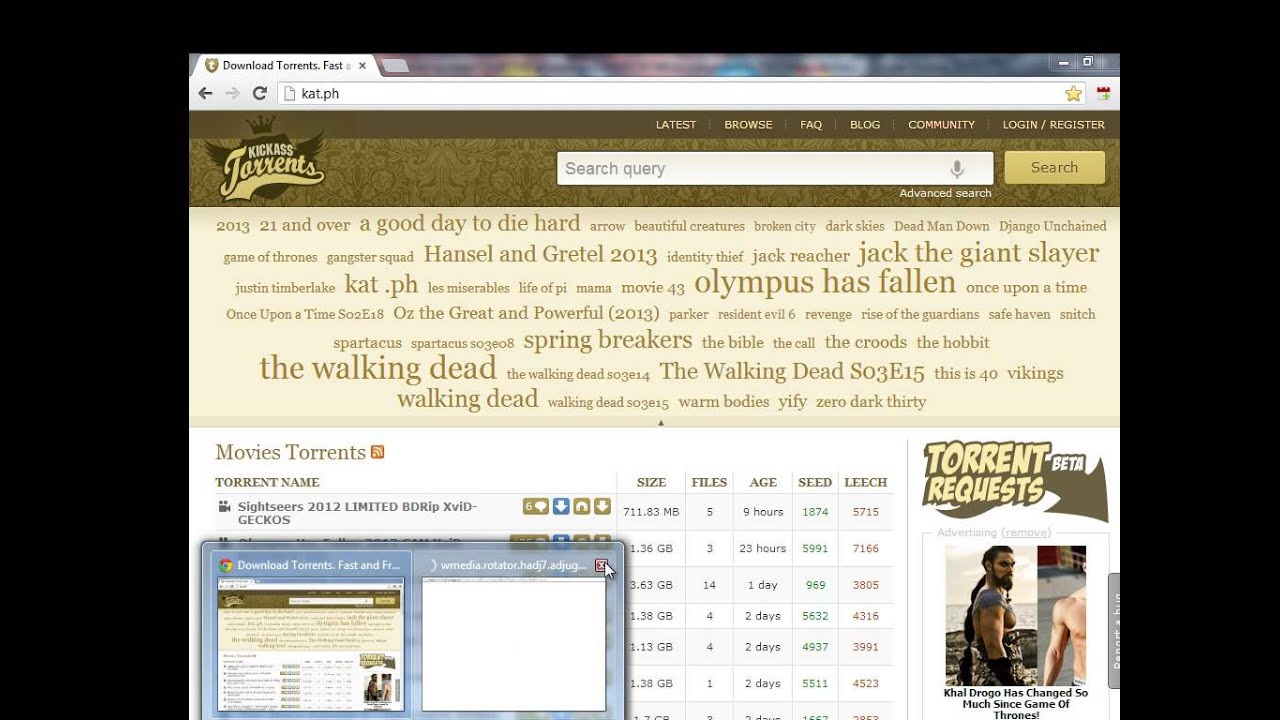The width and height of the screenshot is (1280, 720).
Task: Click 'the walking dead' large tag
Action: [x=378, y=369]
